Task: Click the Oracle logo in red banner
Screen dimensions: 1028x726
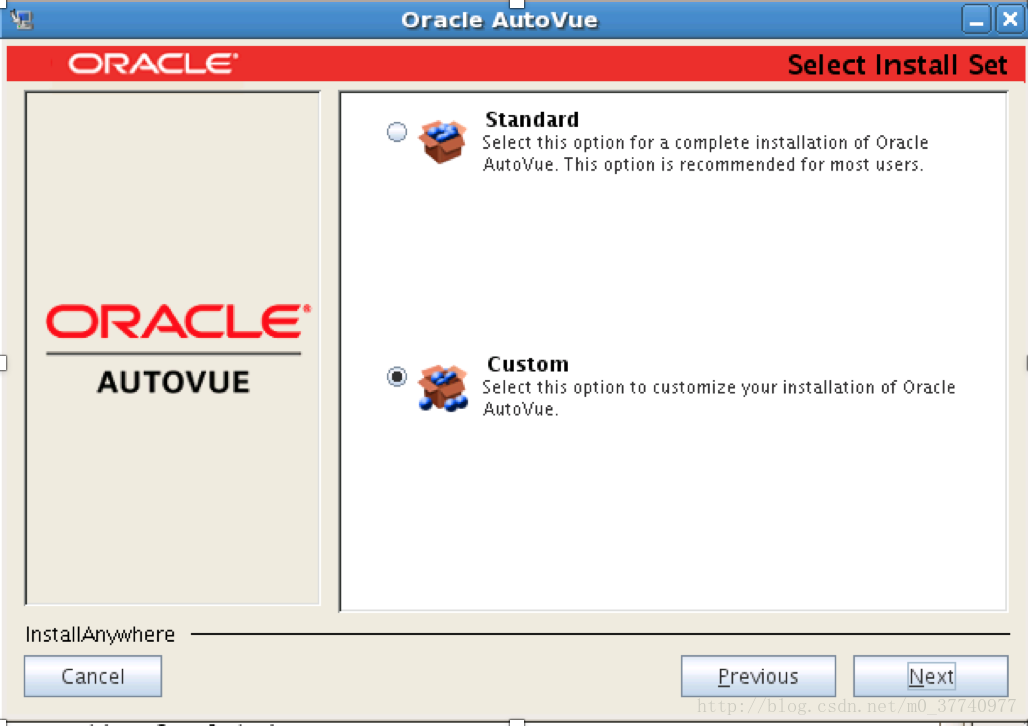Action: tap(153, 64)
